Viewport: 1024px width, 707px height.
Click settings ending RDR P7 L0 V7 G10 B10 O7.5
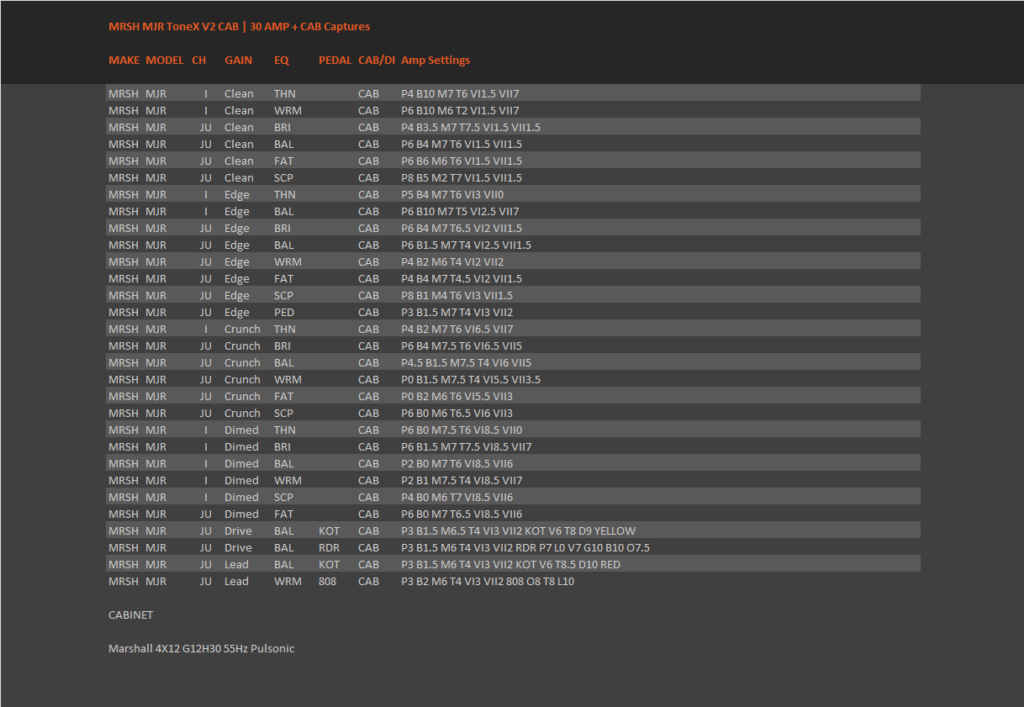coord(526,548)
